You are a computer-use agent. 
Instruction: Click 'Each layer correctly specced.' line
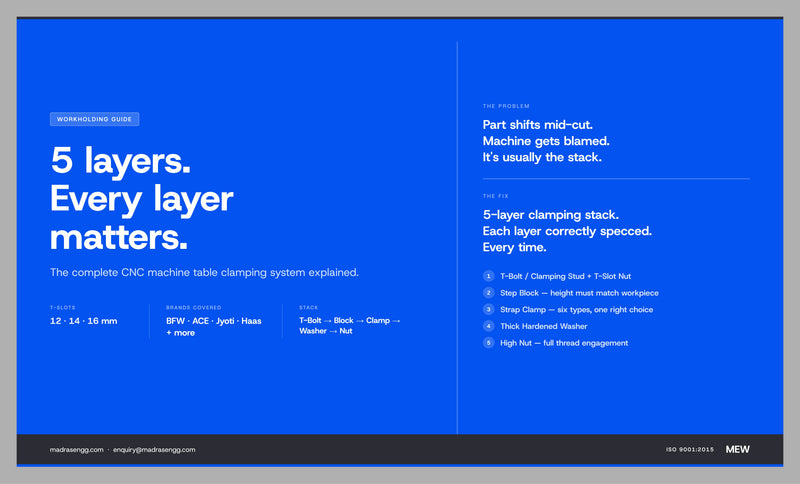(567, 231)
